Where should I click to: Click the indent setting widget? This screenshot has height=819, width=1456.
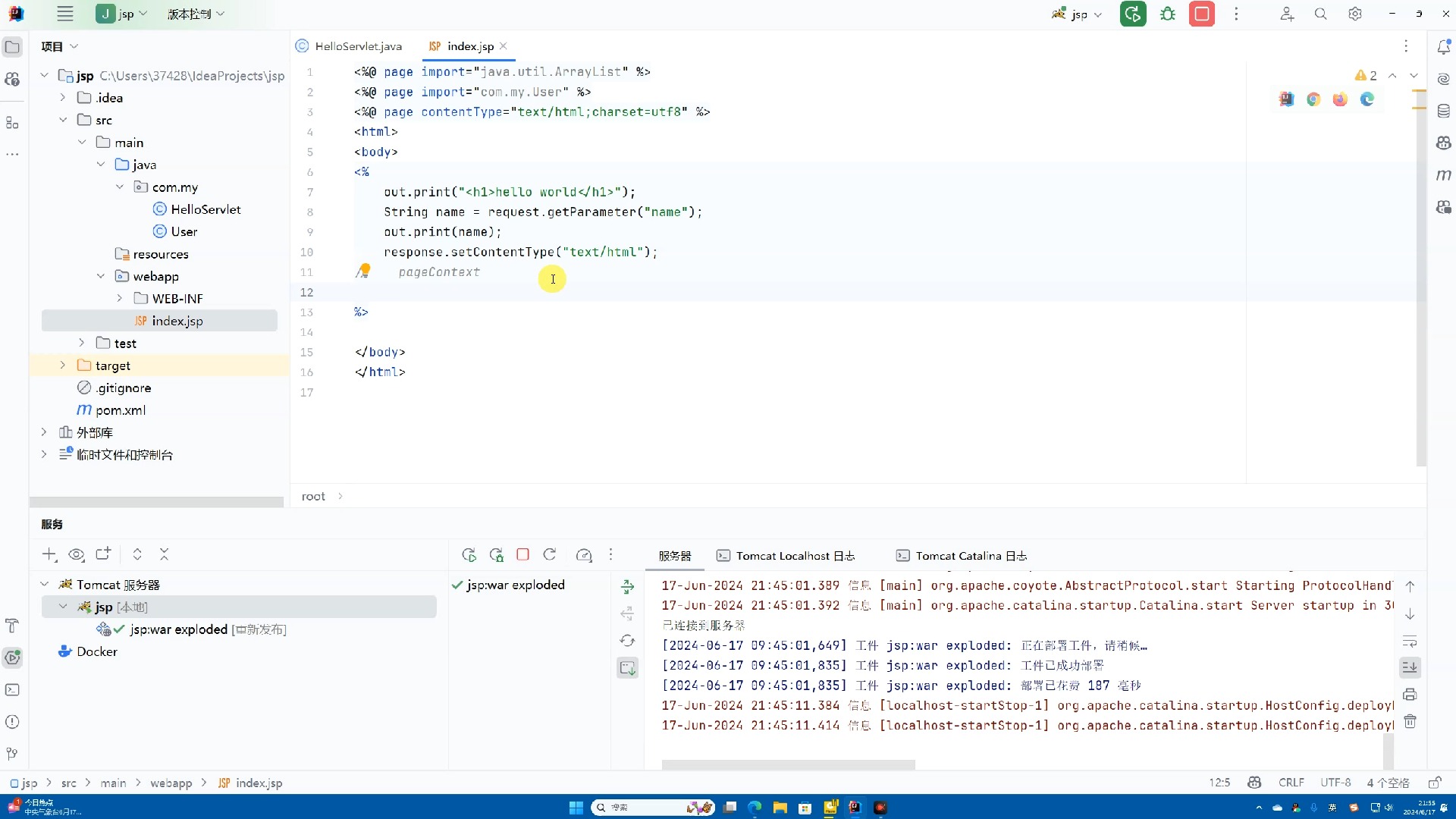(x=1388, y=783)
